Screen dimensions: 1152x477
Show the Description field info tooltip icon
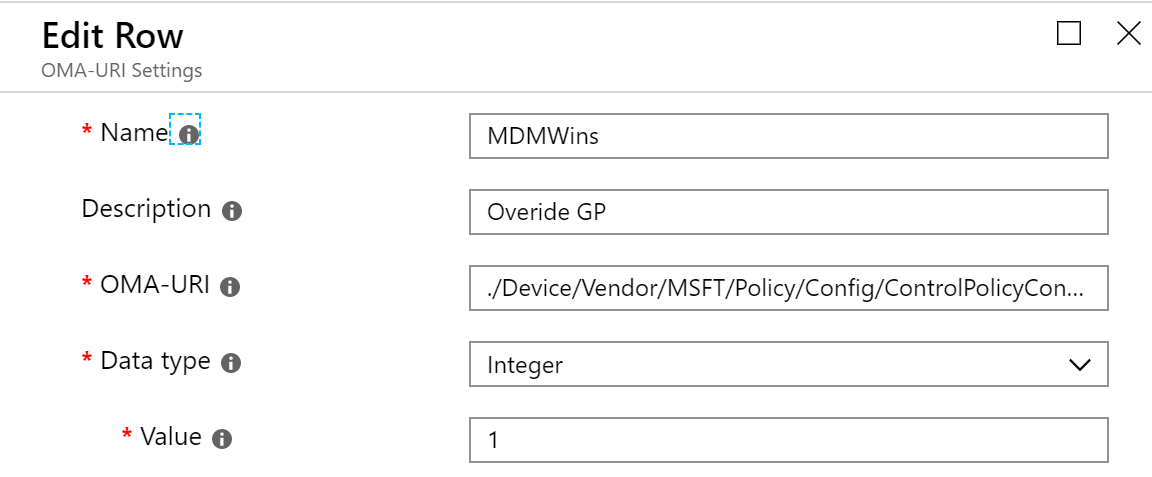(x=232, y=211)
